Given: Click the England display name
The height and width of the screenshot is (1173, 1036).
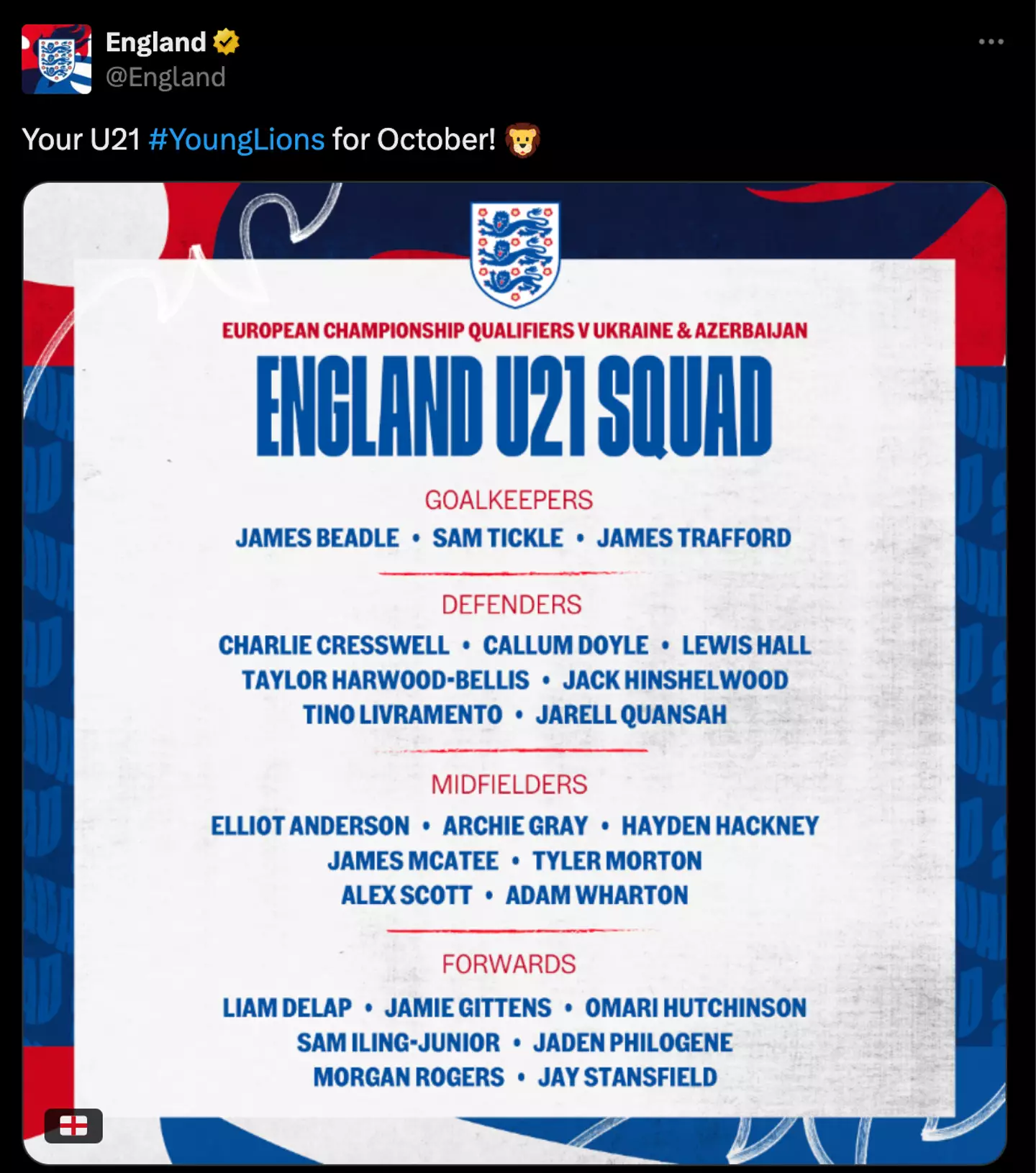Looking at the screenshot, I should click(156, 42).
